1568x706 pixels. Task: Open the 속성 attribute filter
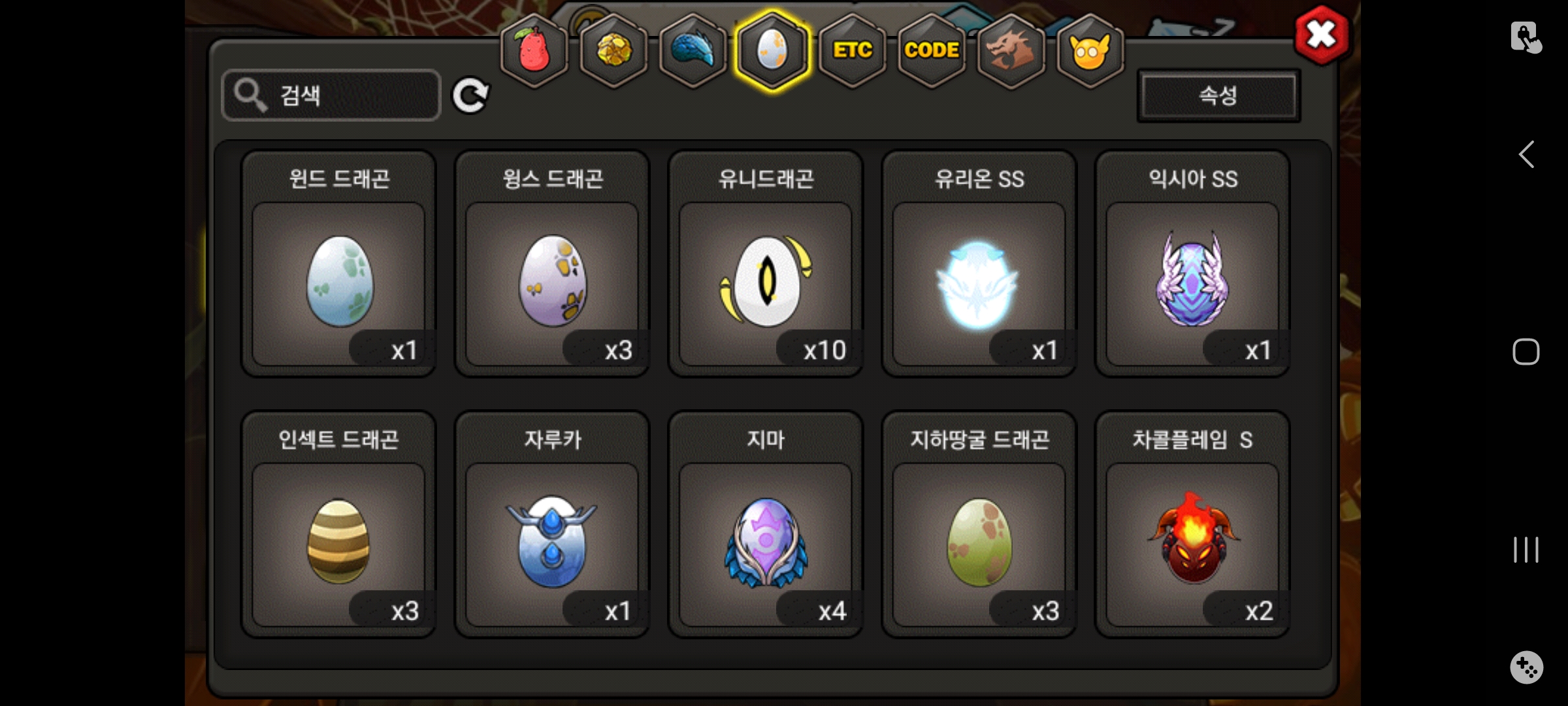point(1218,95)
